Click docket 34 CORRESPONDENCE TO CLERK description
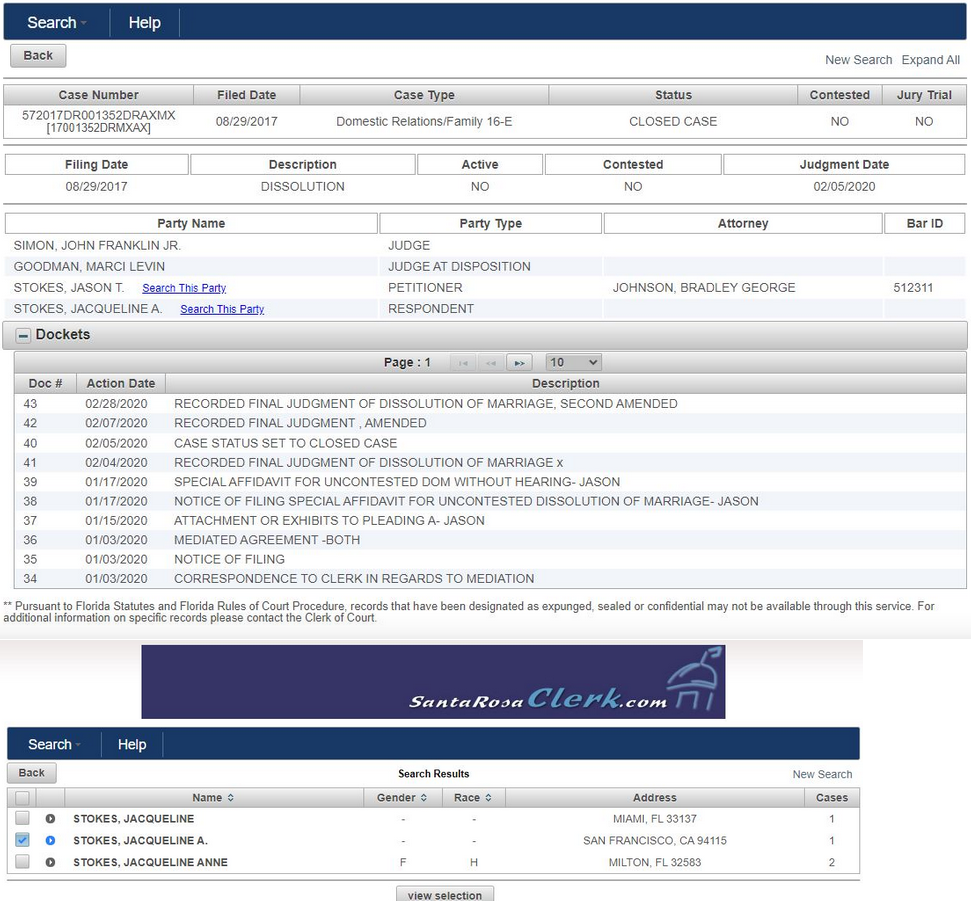This screenshot has height=901, width=975. click(x=354, y=578)
